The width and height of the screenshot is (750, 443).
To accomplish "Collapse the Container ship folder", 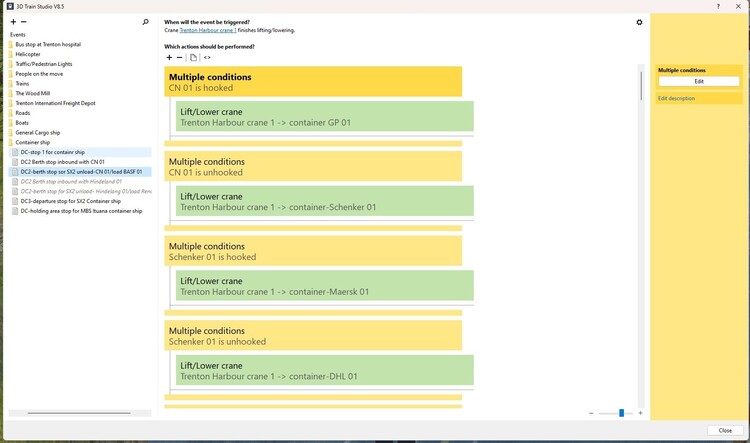I will pyautogui.click(x=32, y=143).
